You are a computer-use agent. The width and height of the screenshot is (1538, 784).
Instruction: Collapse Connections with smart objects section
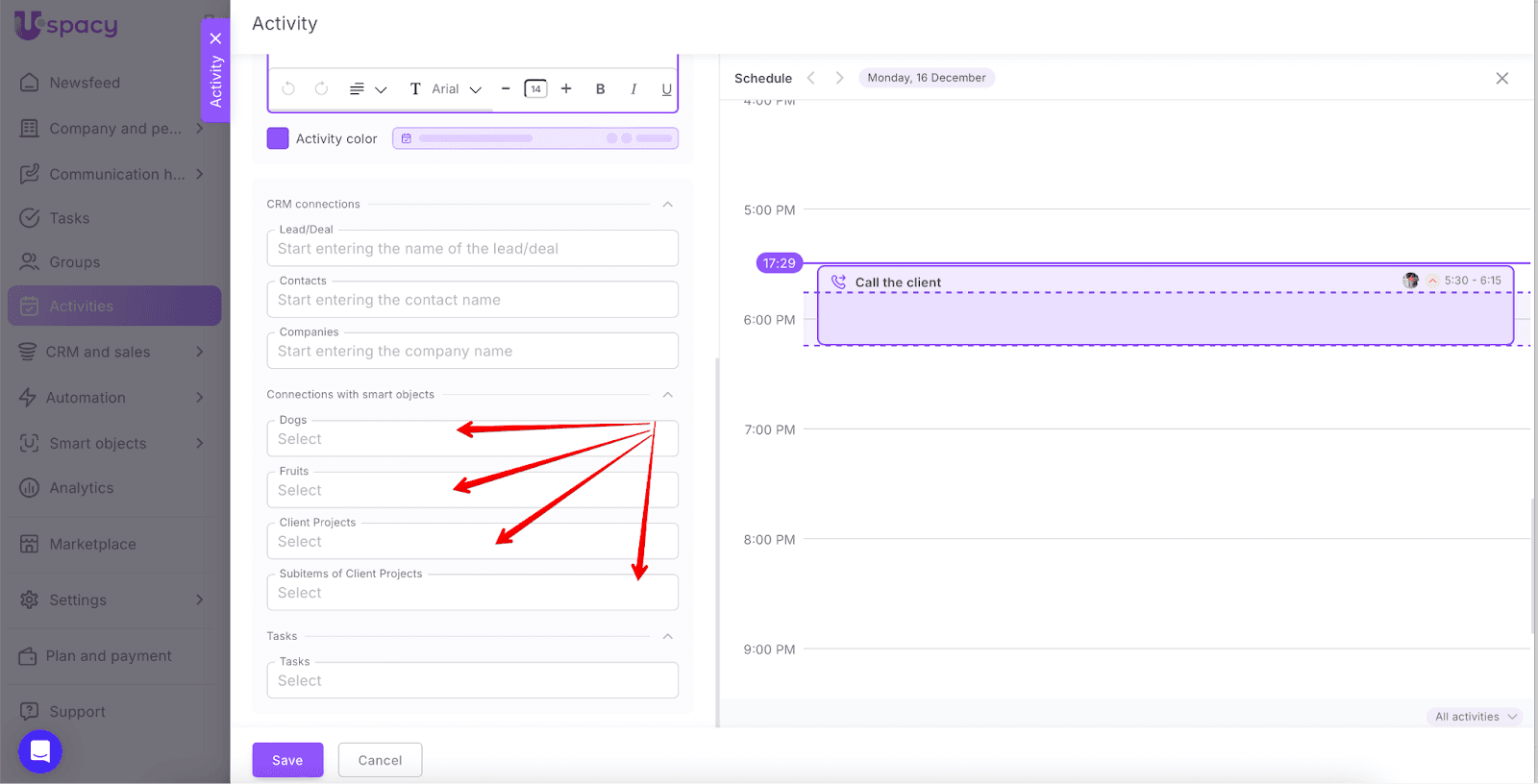667,395
